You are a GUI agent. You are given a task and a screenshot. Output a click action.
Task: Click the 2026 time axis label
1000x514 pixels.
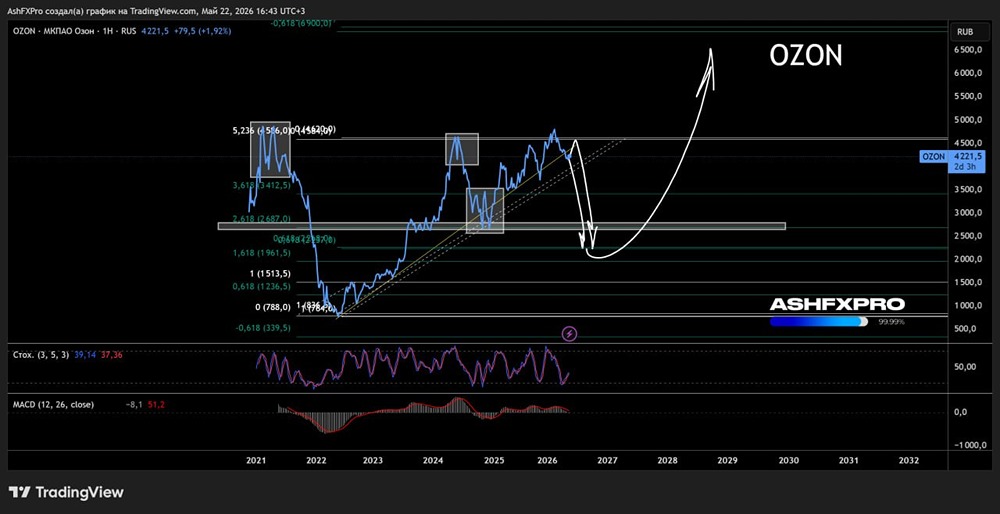(x=547, y=460)
